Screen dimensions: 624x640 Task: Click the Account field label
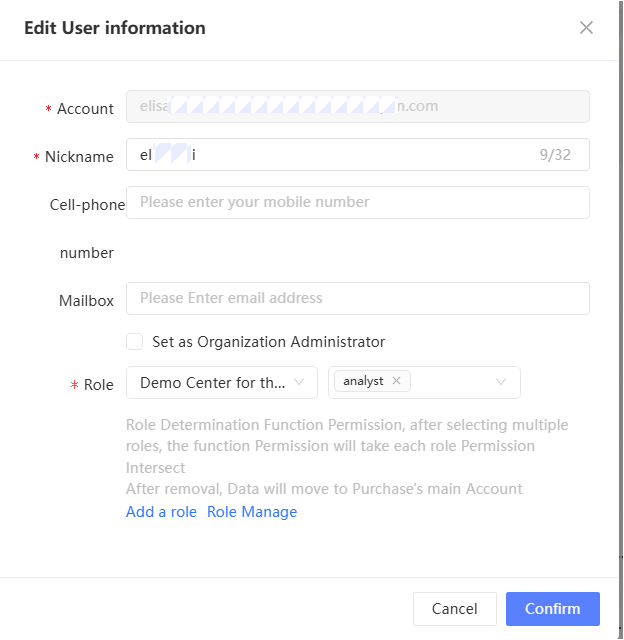(x=85, y=109)
